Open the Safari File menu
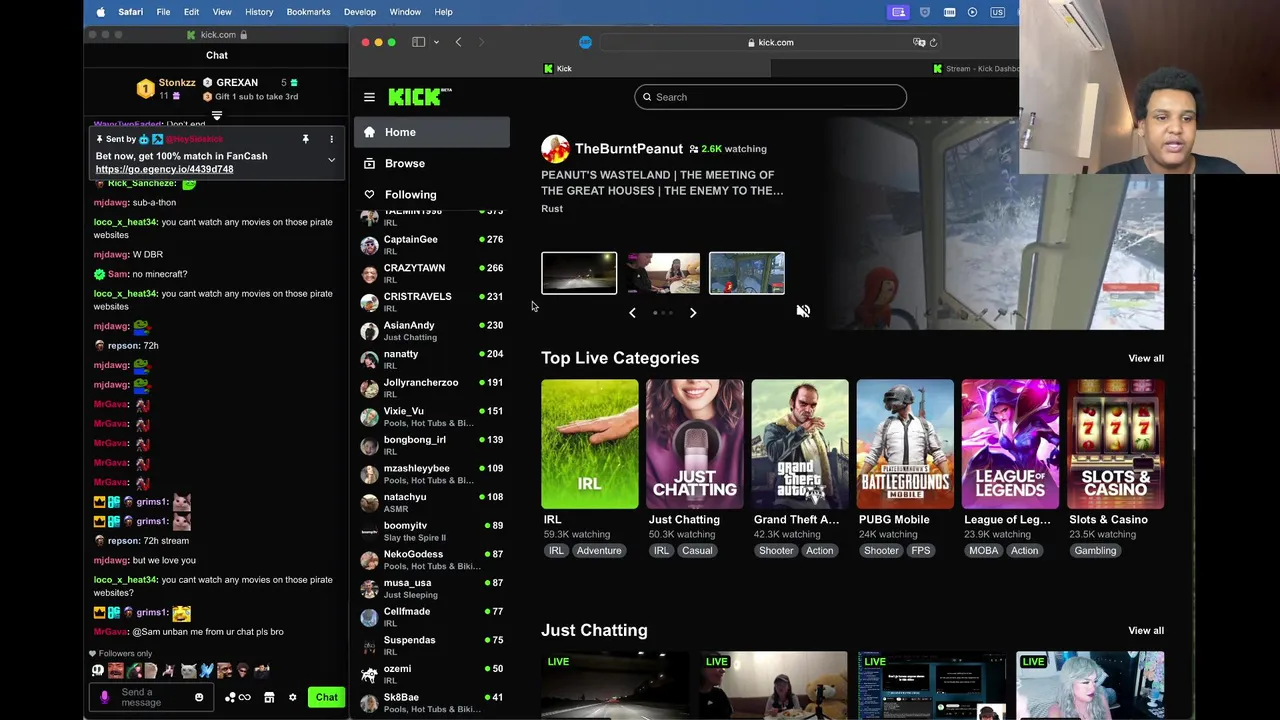 (x=163, y=12)
